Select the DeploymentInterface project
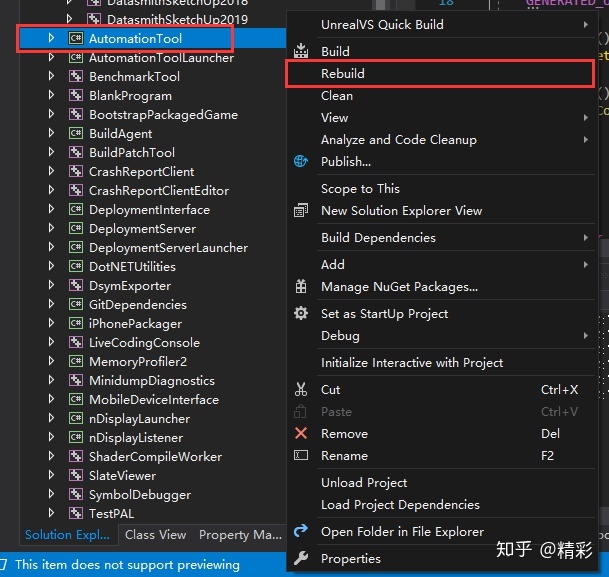This screenshot has width=609, height=577. click(x=150, y=210)
